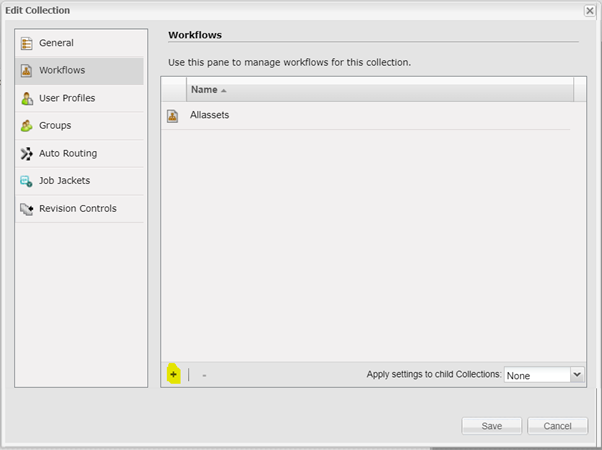Open the Auto Routing pane label
This screenshot has width=602, height=450.
[68, 153]
